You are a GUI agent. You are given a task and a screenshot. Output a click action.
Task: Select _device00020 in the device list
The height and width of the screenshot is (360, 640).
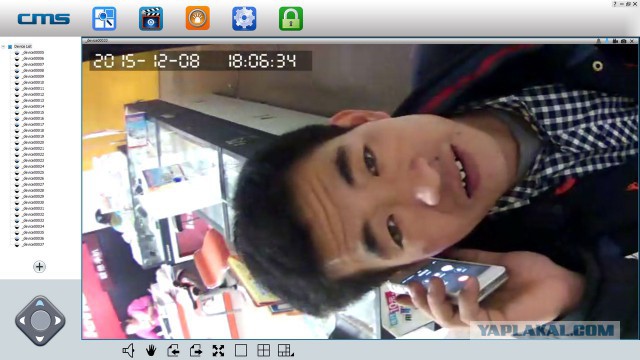coord(33,142)
